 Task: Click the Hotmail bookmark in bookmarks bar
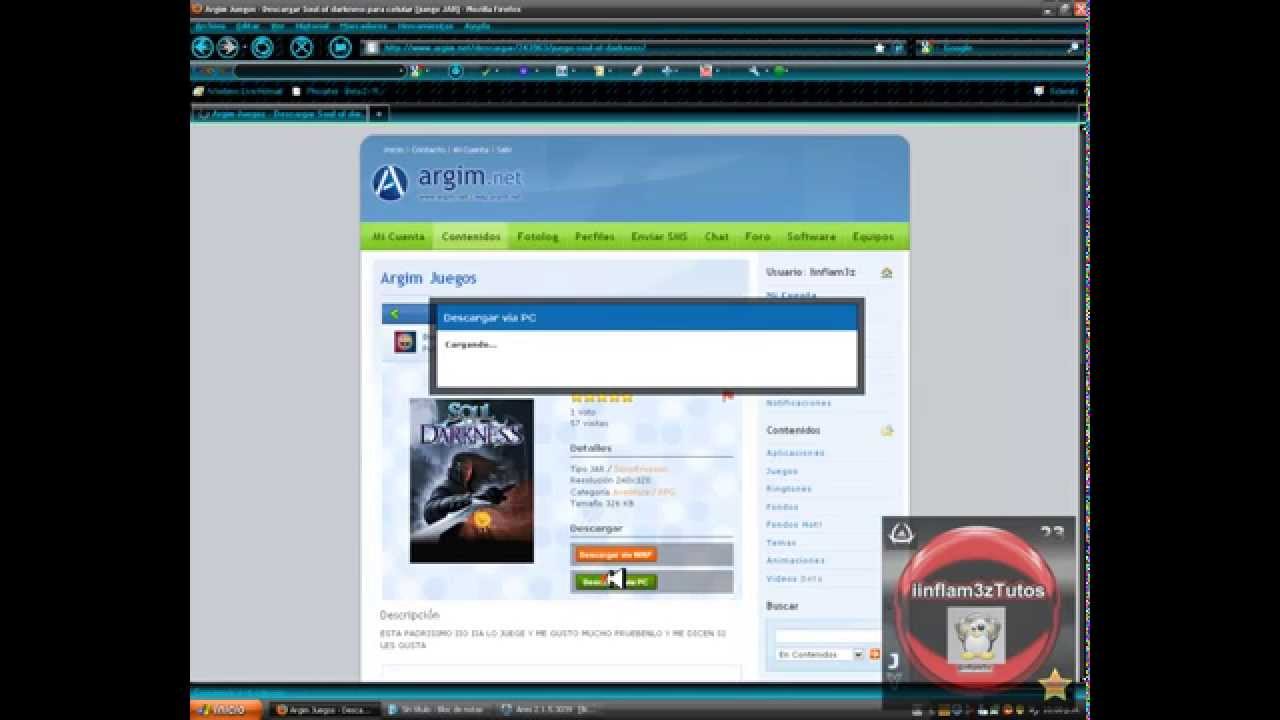[x=240, y=91]
